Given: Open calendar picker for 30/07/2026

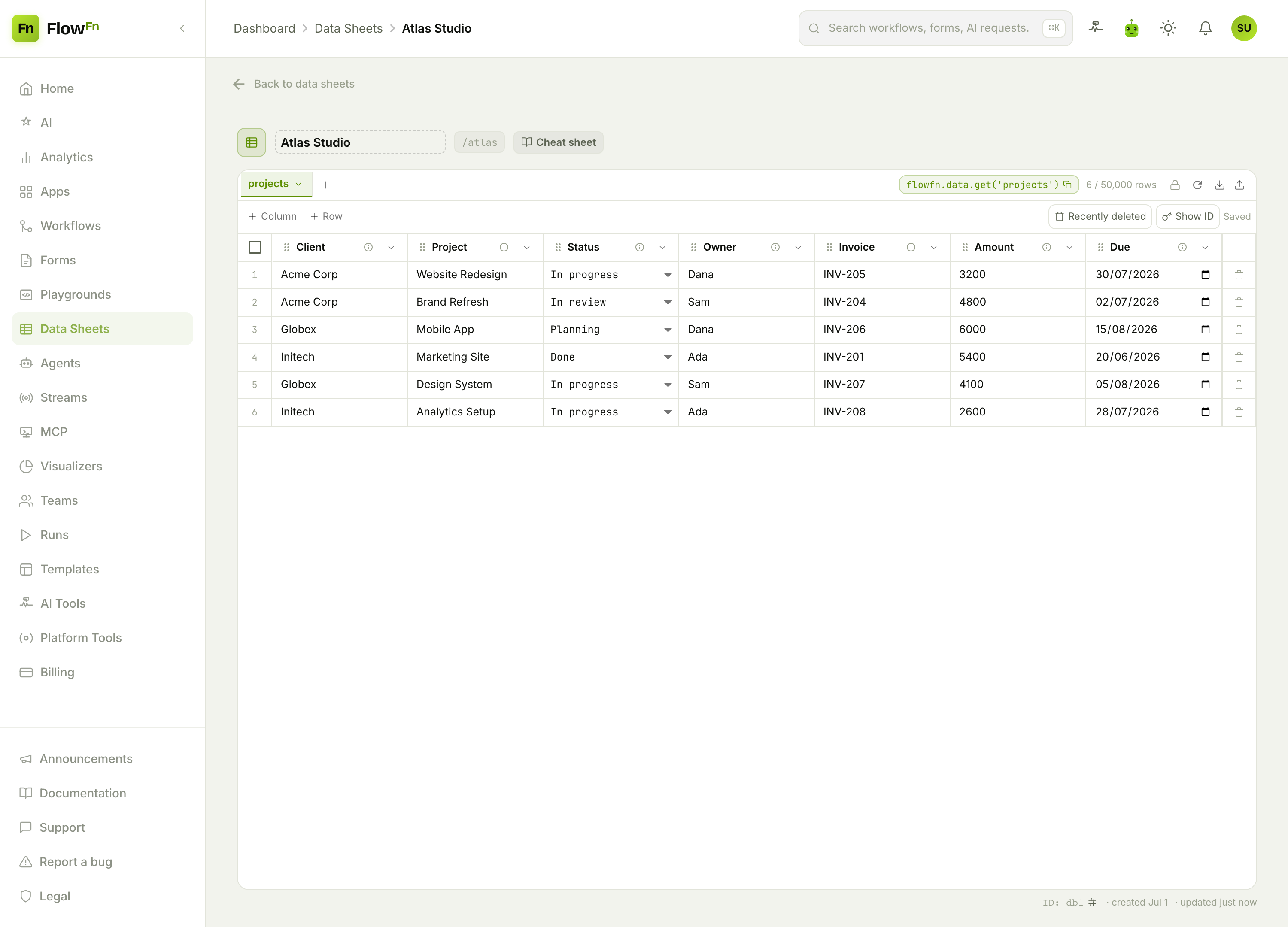Looking at the screenshot, I should [x=1205, y=275].
